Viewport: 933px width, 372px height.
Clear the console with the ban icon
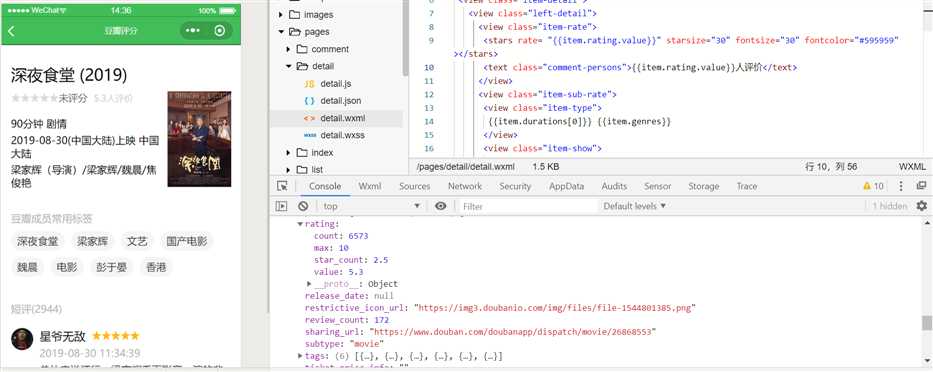click(303, 206)
